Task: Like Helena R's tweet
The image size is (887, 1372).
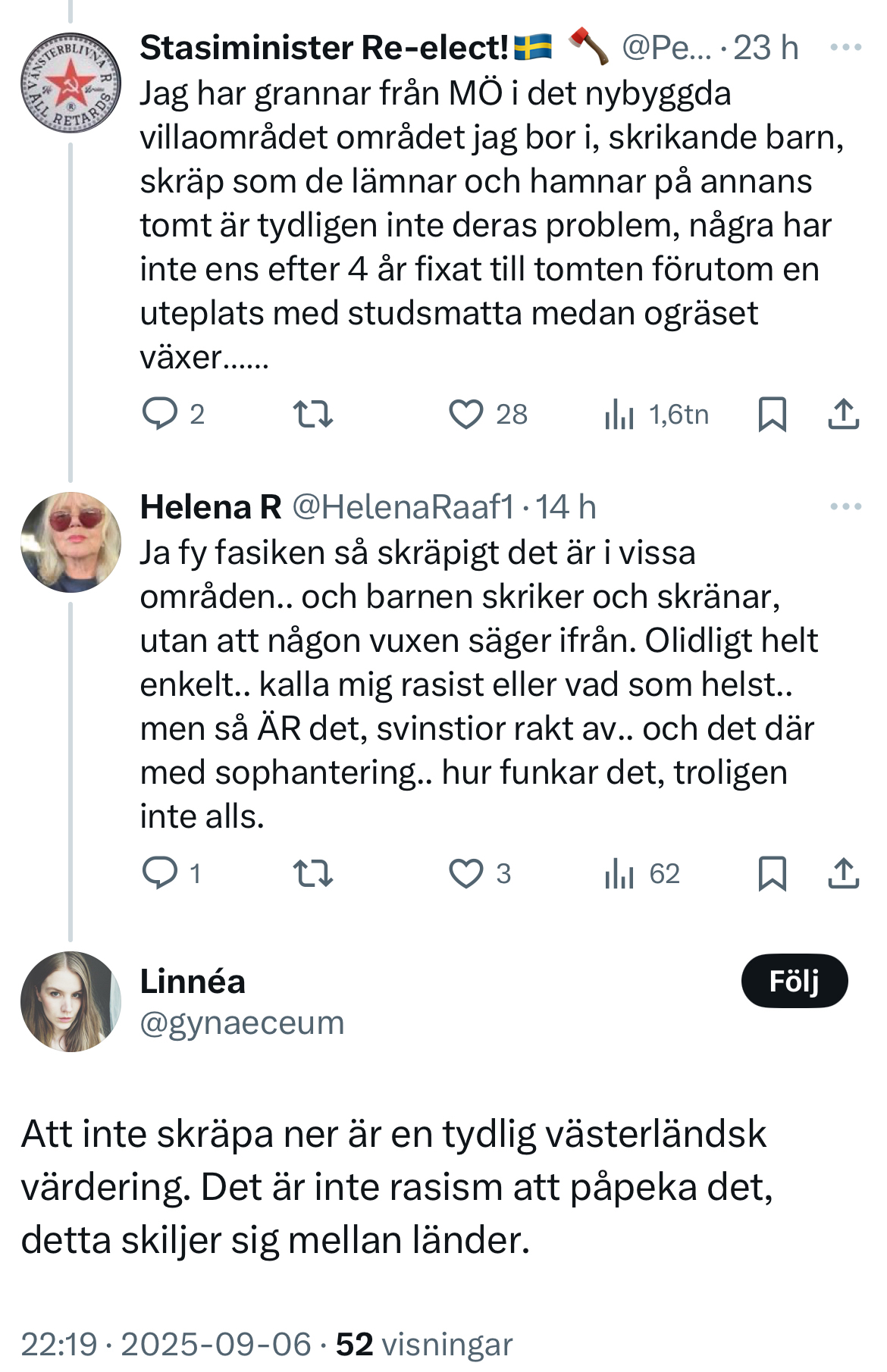Action: (465, 874)
